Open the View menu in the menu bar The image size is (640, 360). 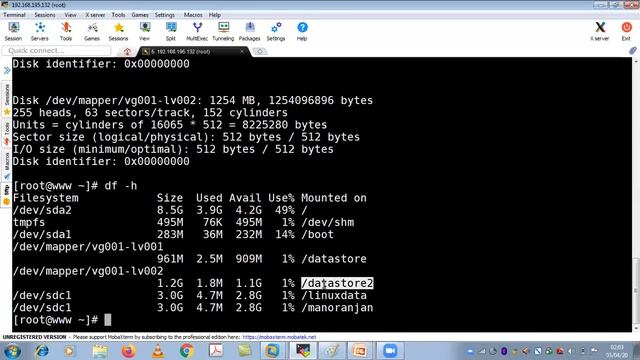coord(70,15)
